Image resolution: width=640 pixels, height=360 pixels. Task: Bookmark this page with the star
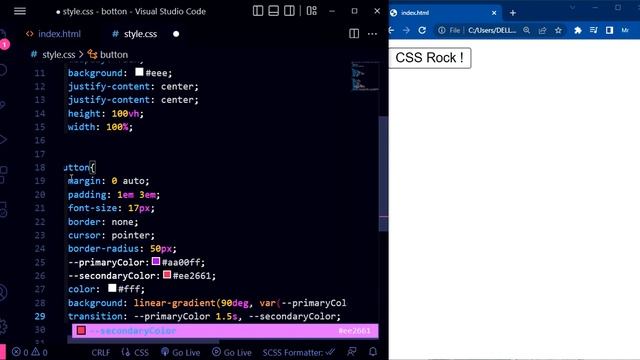pos(558,30)
